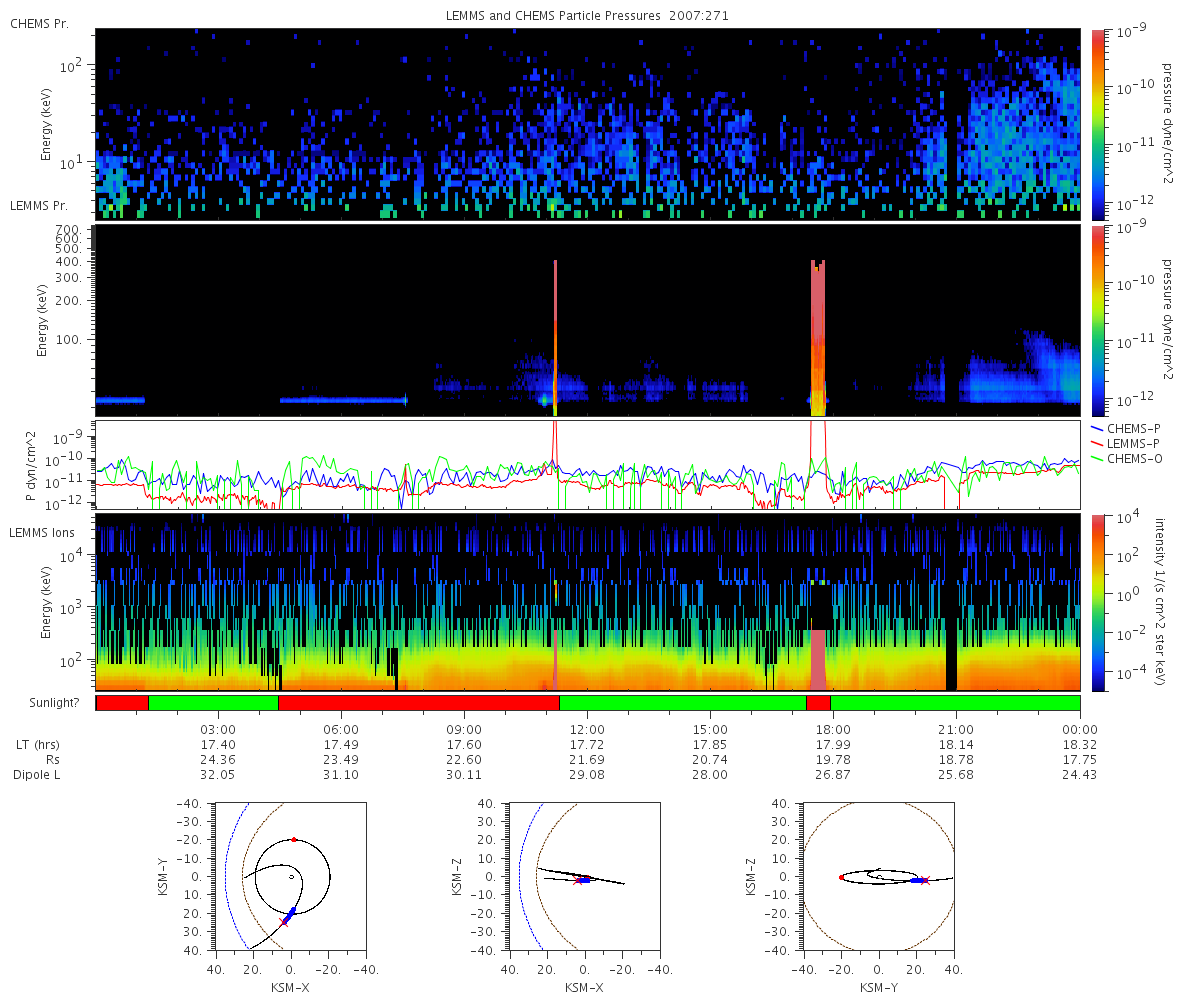Viewport: 1200px width, 1000px height.
Task: Click the final green Sunlight segment ending at 00:00
Action: 955,703
